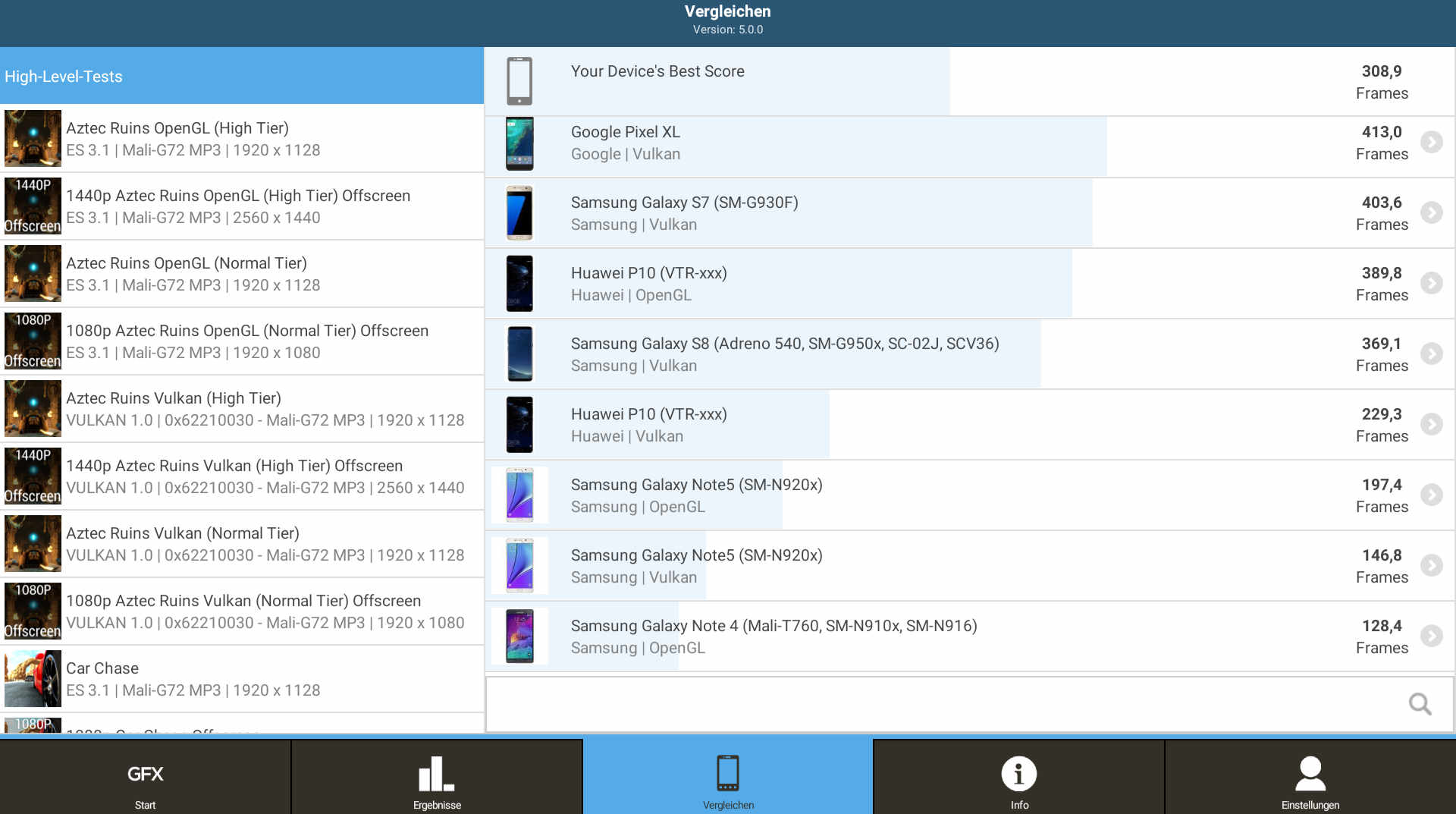Screen dimensions: 1456x814
Task: Select 1080p Aztec Ruins OpenGL Offscreen test
Action: coord(242,341)
